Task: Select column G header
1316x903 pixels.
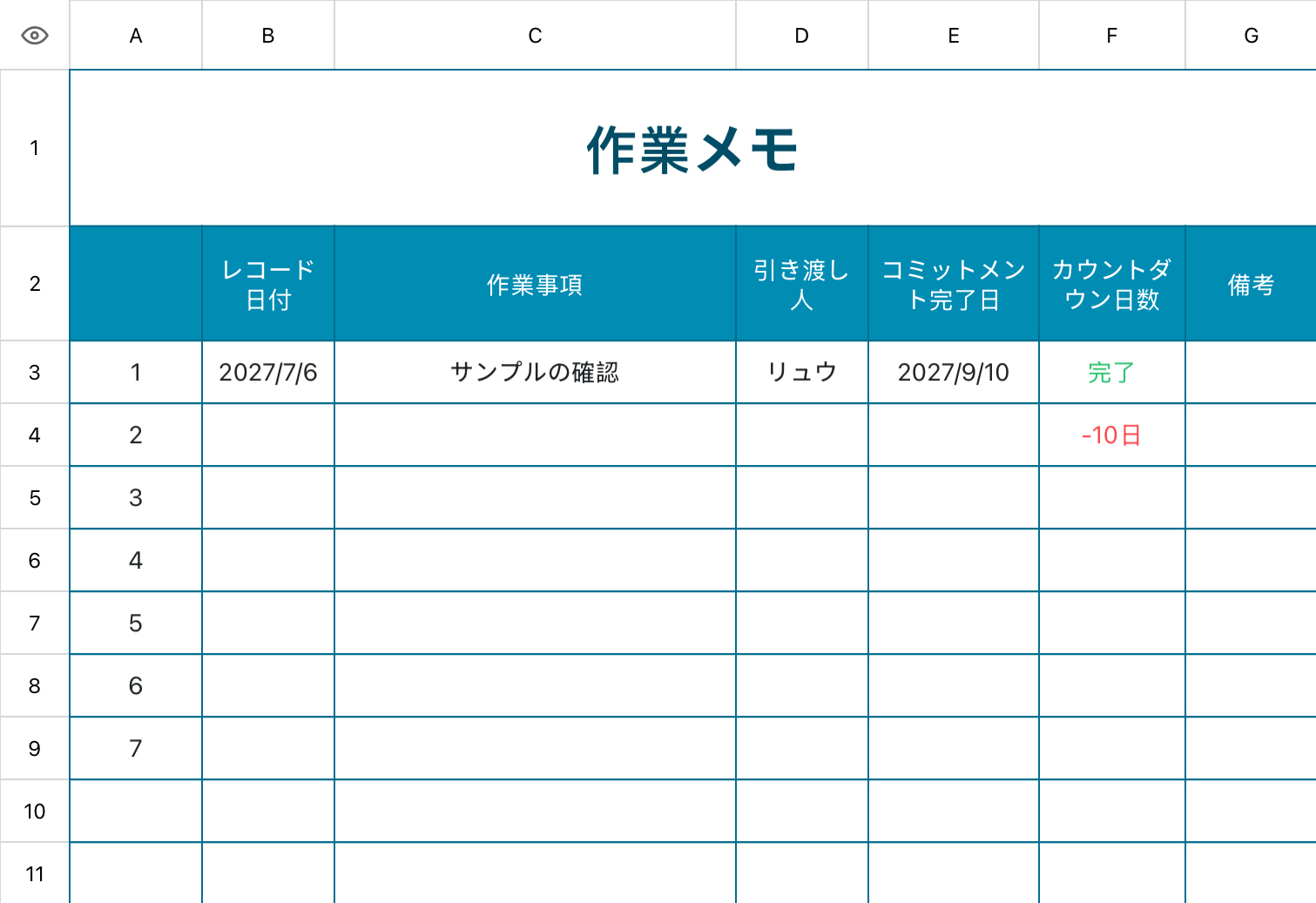Action: (x=1251, y=36)
